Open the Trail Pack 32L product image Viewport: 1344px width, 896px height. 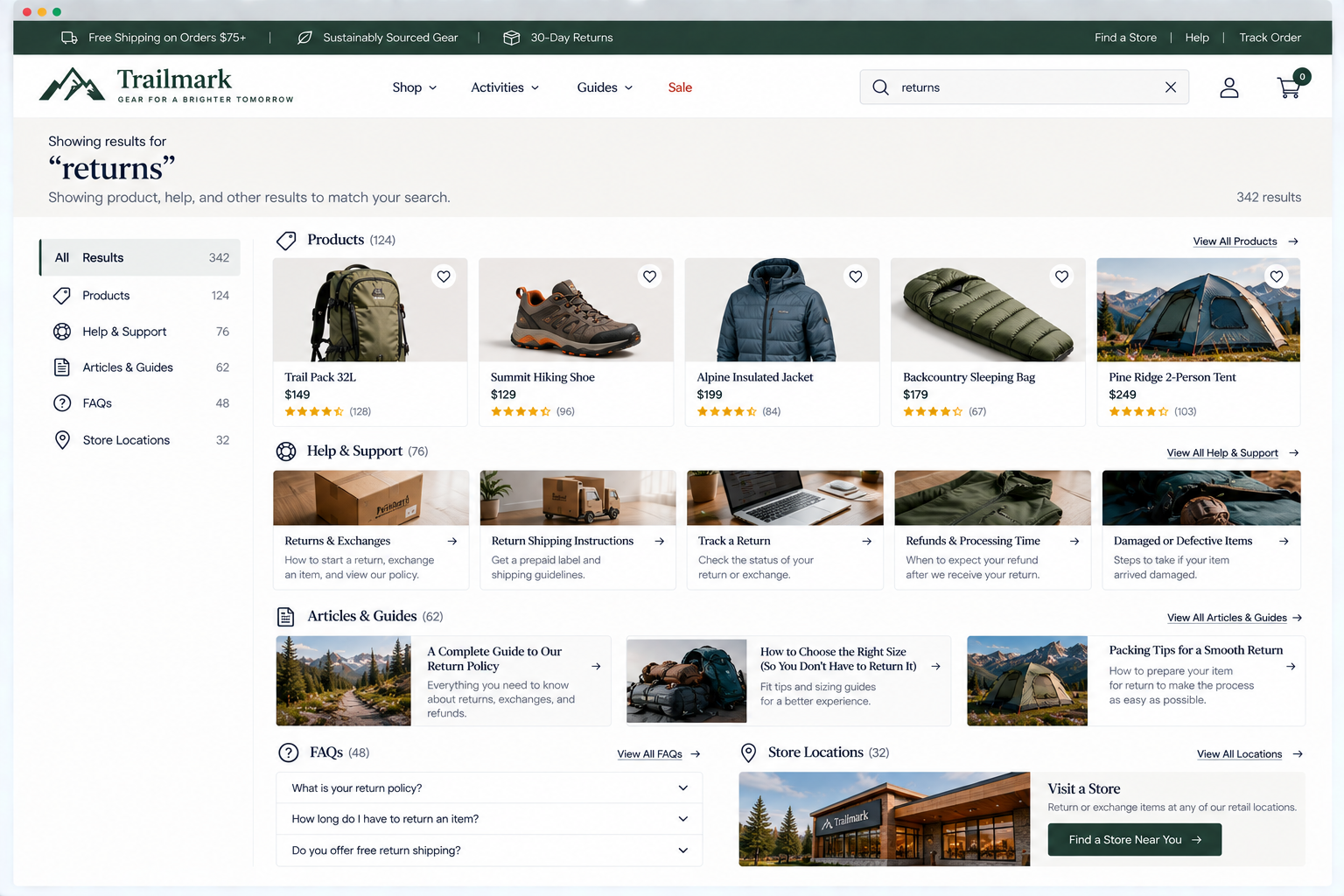370,310
